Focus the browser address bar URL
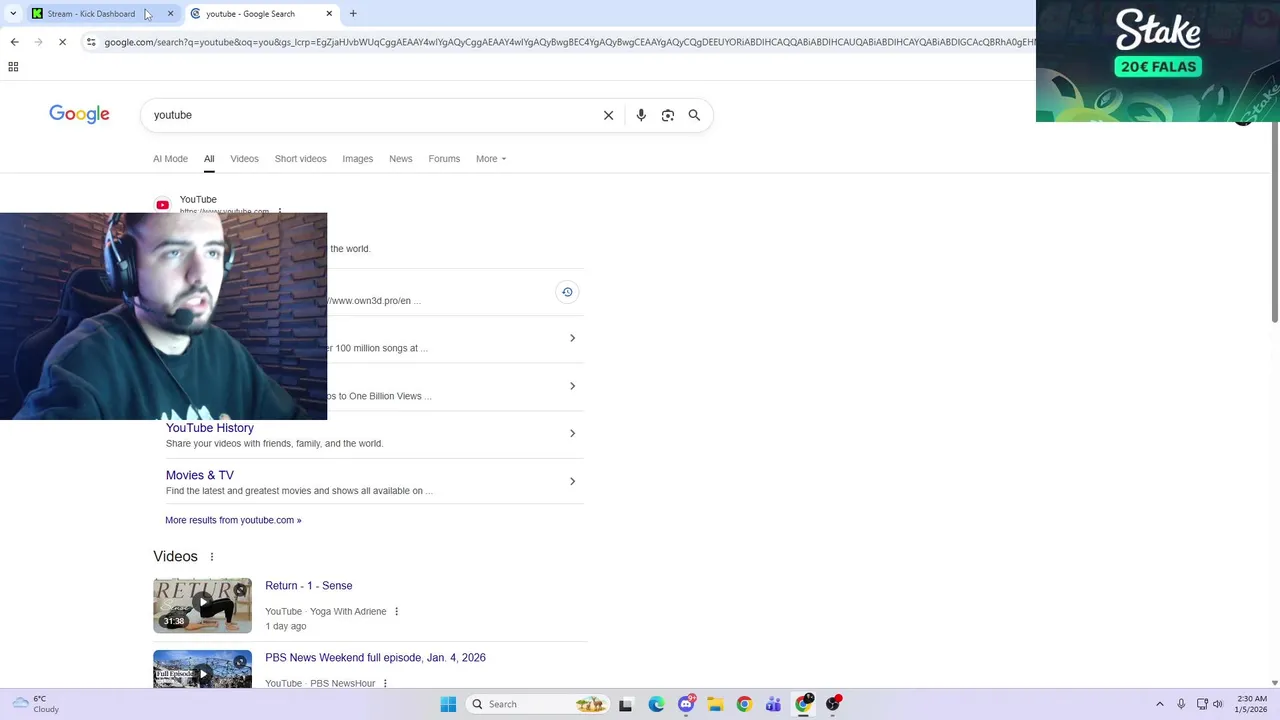1280x720 pixels. pyautogui.click(x=568, y=42)
